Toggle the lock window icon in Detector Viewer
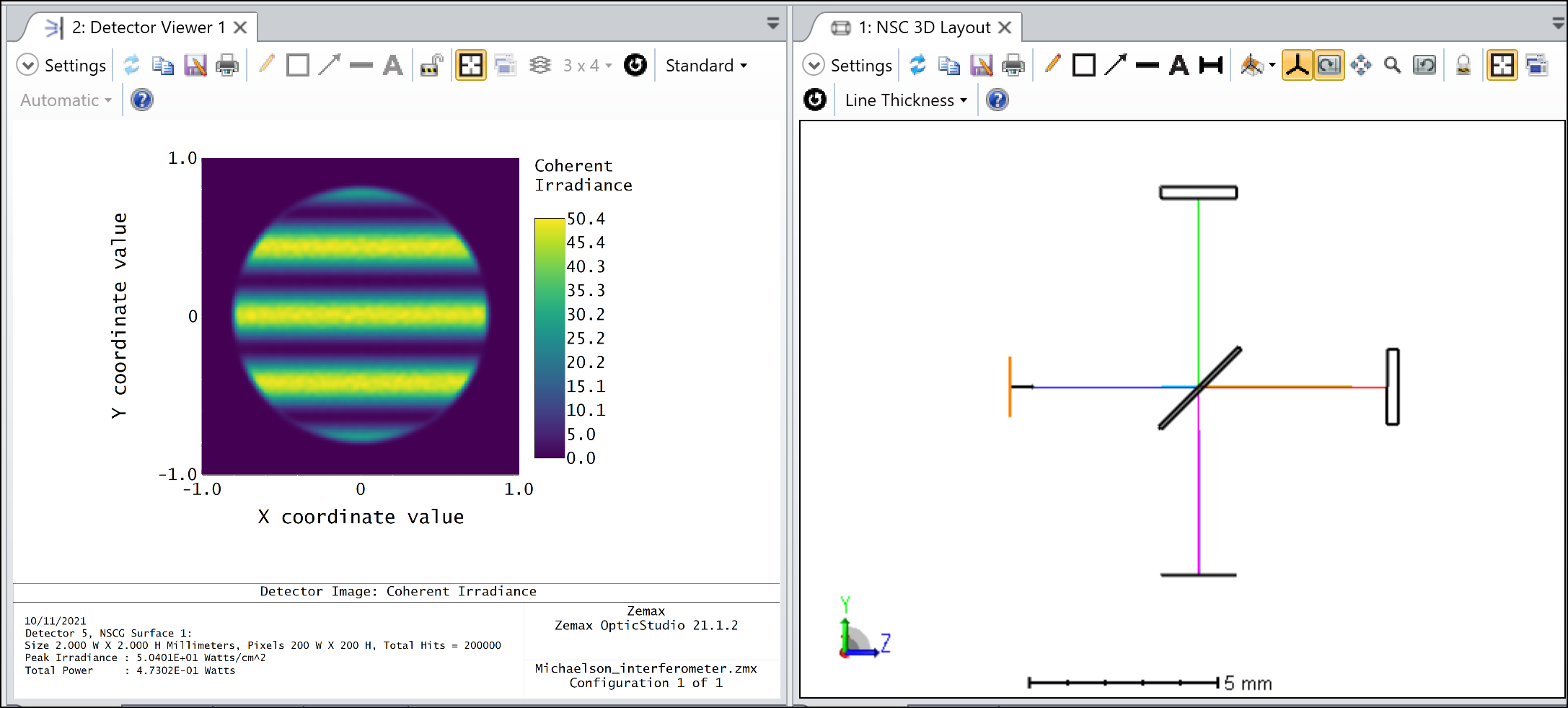Viewport: 1568px width, 708px height. coord(431,65)
